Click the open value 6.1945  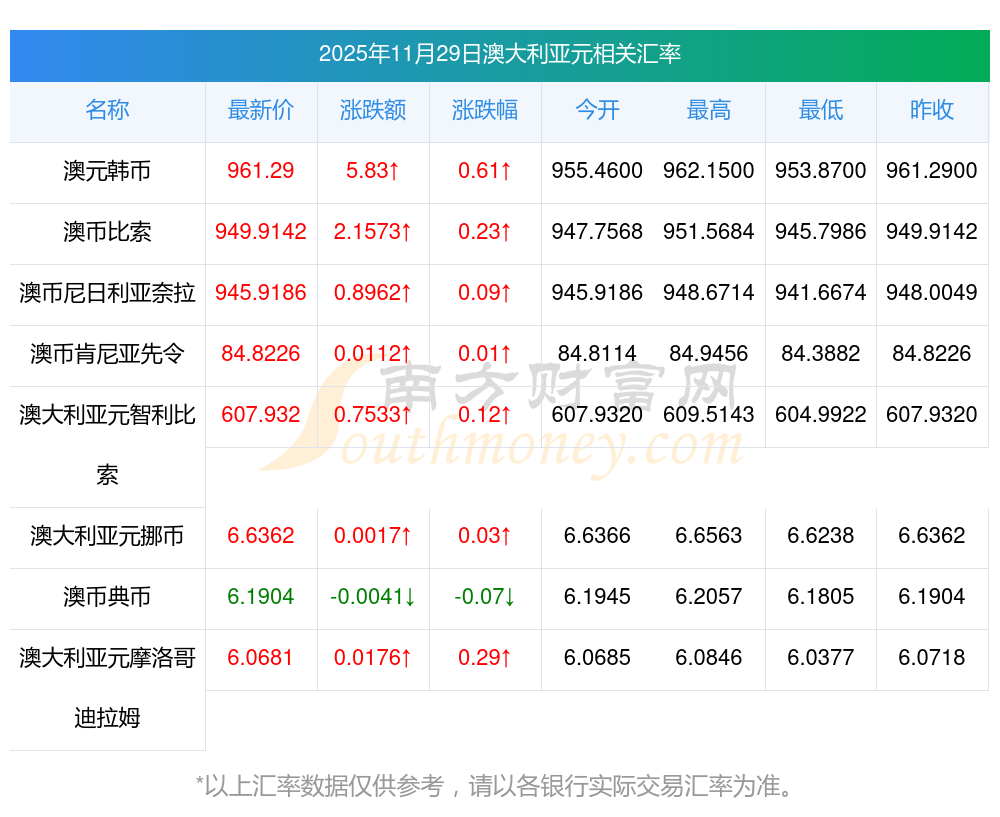coord(597,597)
